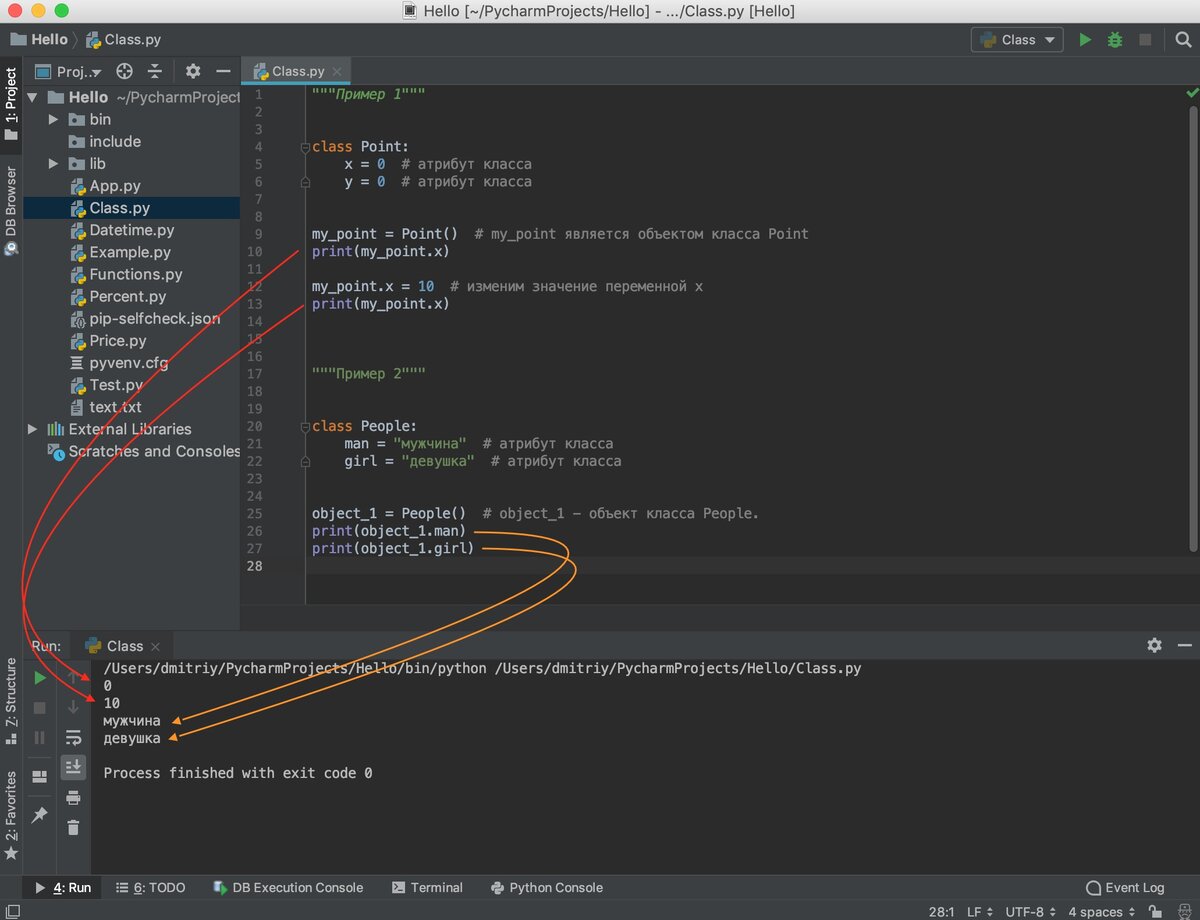Click the Run panel stop icon
The width and height of the screenshot is (1200, 920).
pos(40,707)
